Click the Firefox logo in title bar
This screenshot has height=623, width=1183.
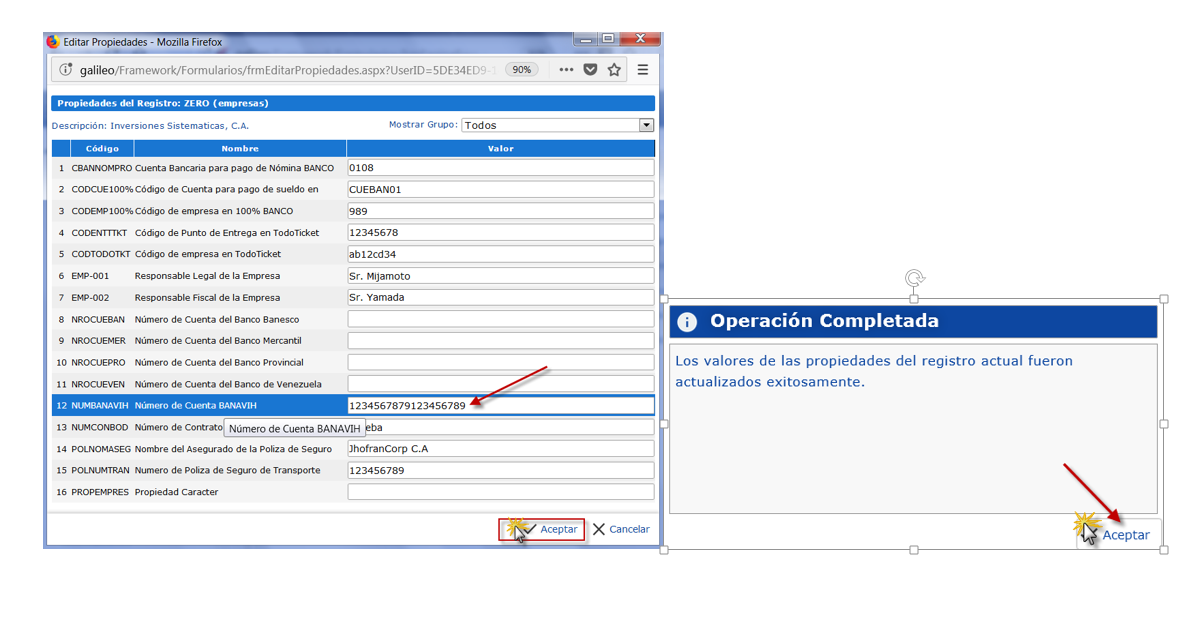(x=53, y=41)
